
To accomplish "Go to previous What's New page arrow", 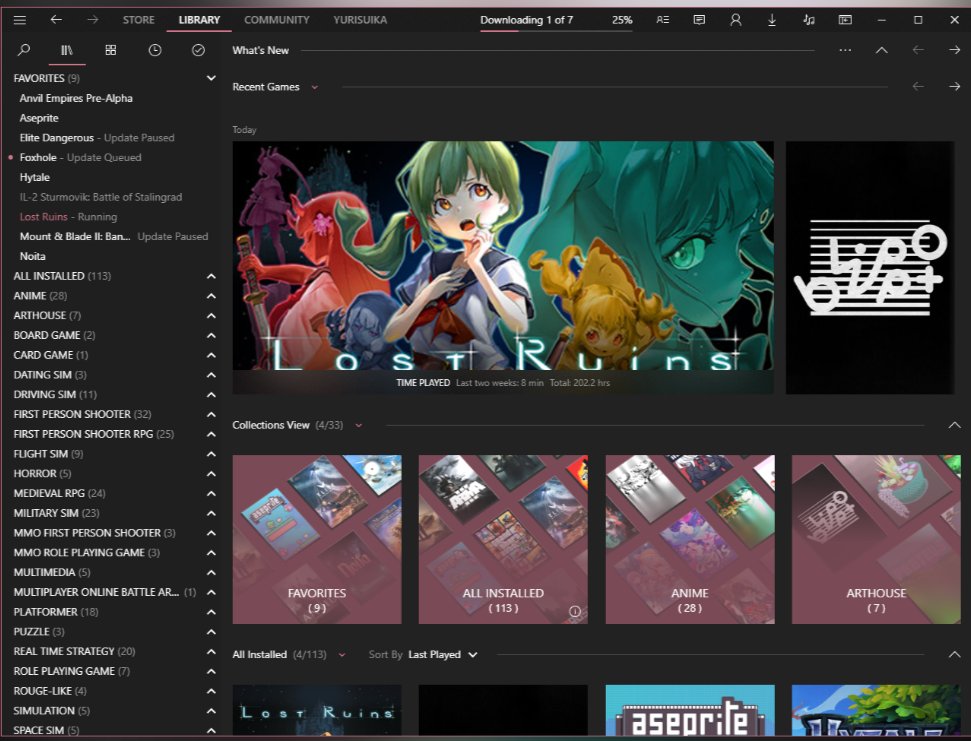I will (918, 50).
